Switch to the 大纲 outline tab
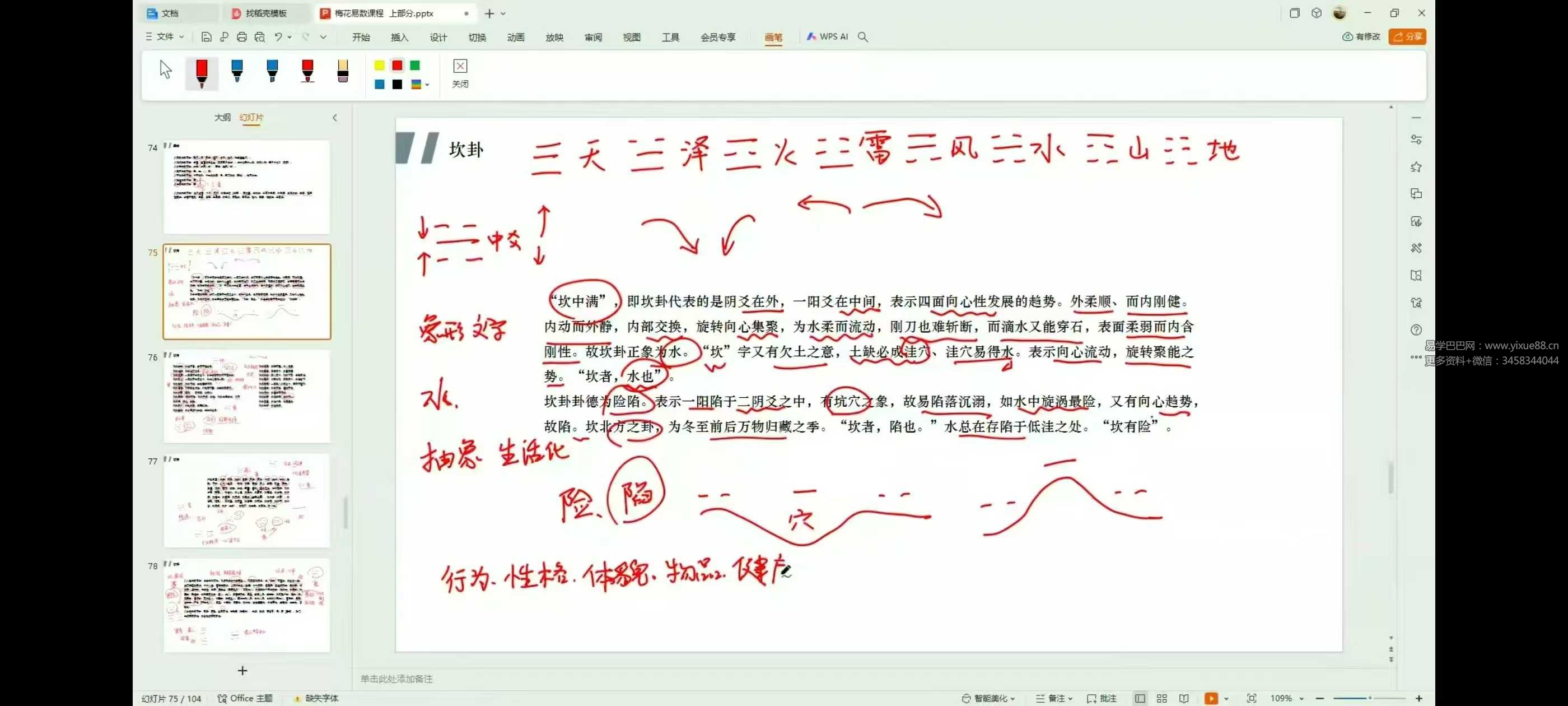The height and width of the screenshot is (706, 1568). [x=222, y=117]
